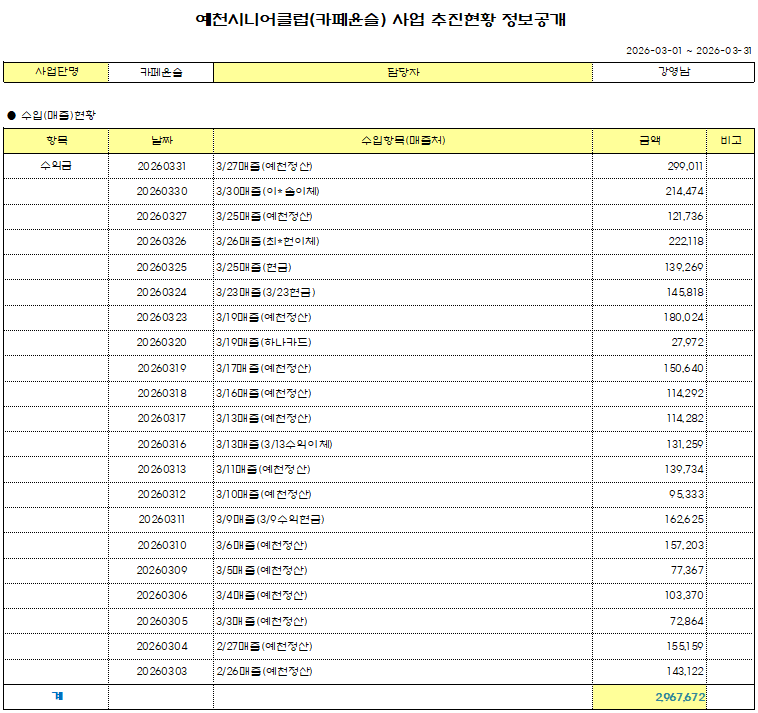Select the date cell 20260331
758x713 pixels.
point(161,166)
